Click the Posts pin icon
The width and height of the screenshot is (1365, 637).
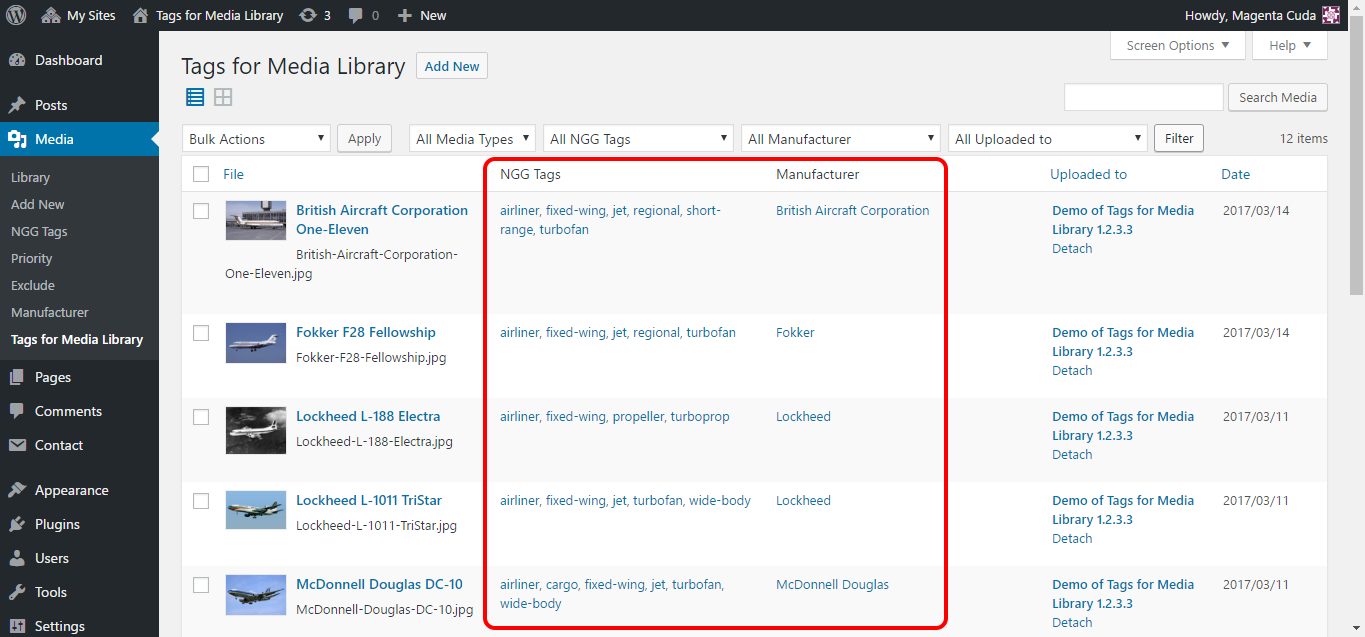point(17,105)
